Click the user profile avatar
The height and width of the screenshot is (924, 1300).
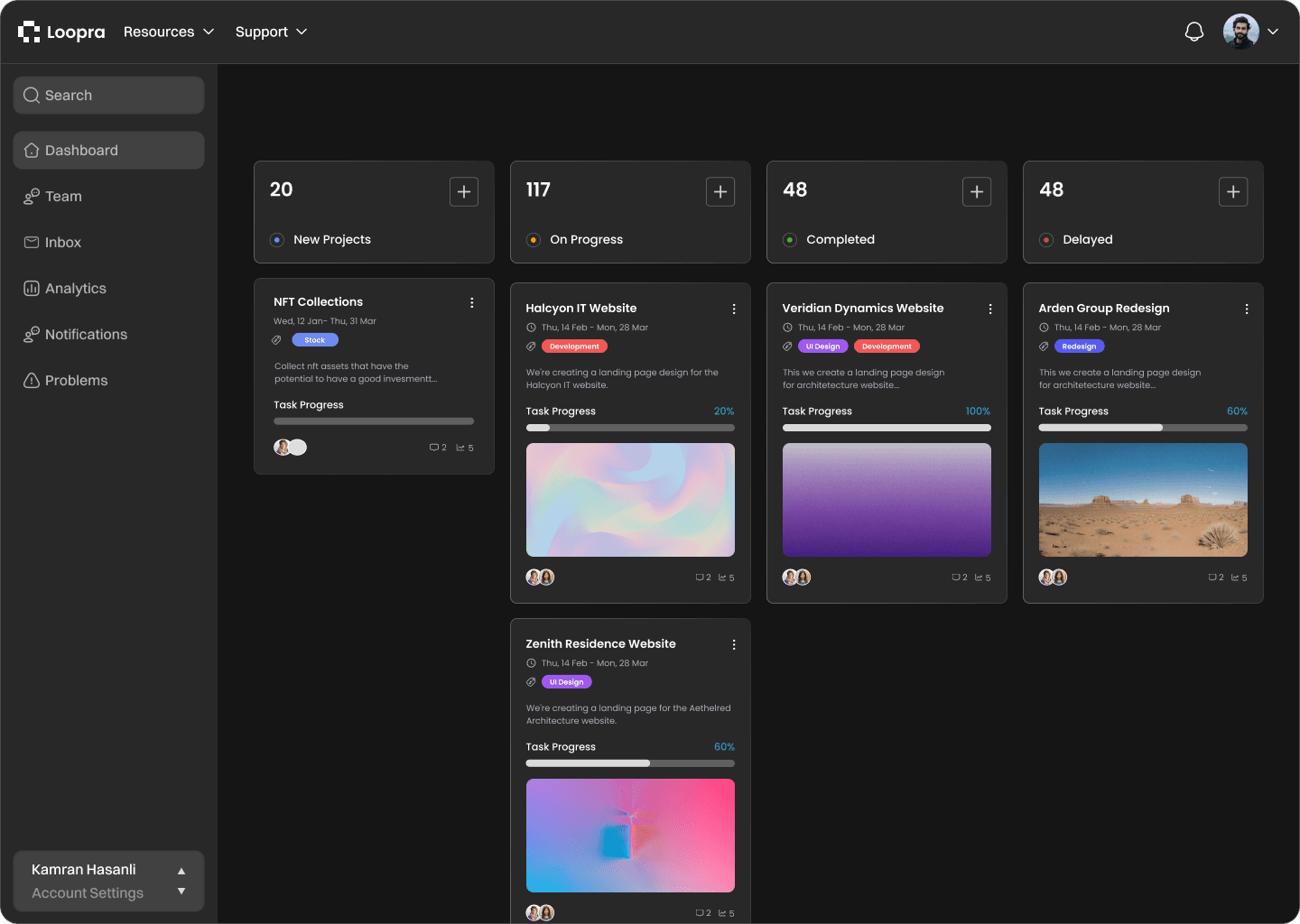pyautogui.click(x=1241, y=32)
